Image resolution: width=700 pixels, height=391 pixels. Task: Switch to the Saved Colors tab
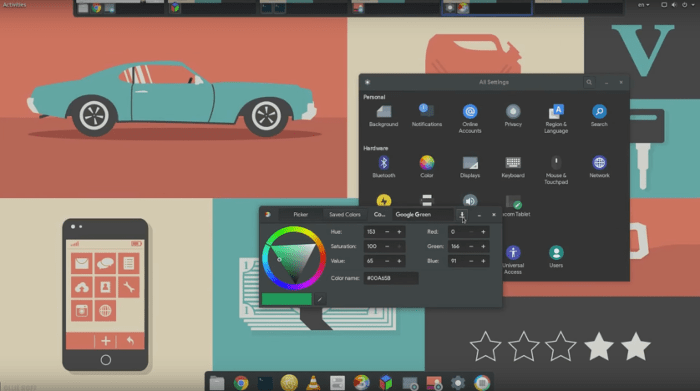point(345,215)
